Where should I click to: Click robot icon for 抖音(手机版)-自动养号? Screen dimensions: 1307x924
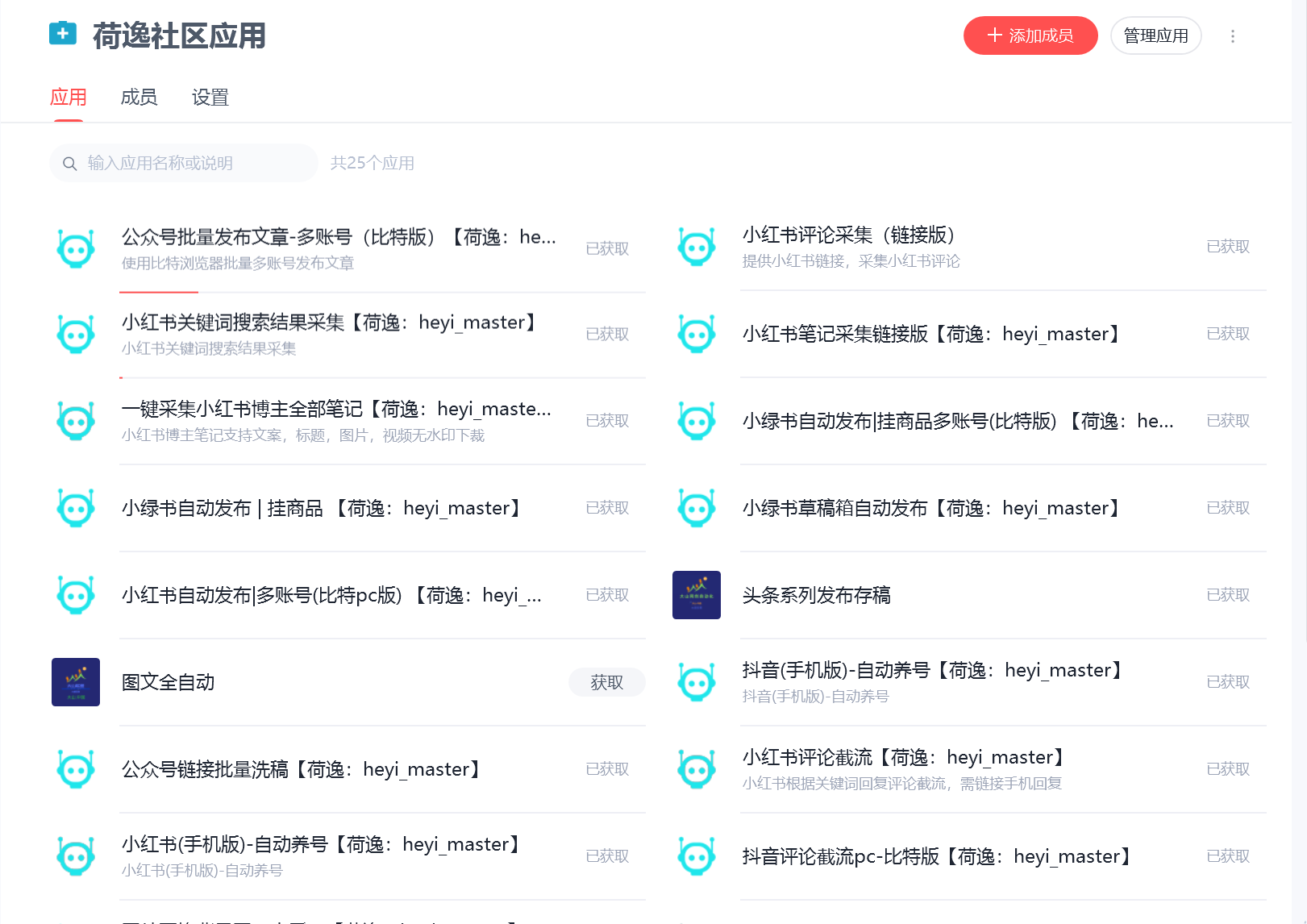(x=697, y=682)
